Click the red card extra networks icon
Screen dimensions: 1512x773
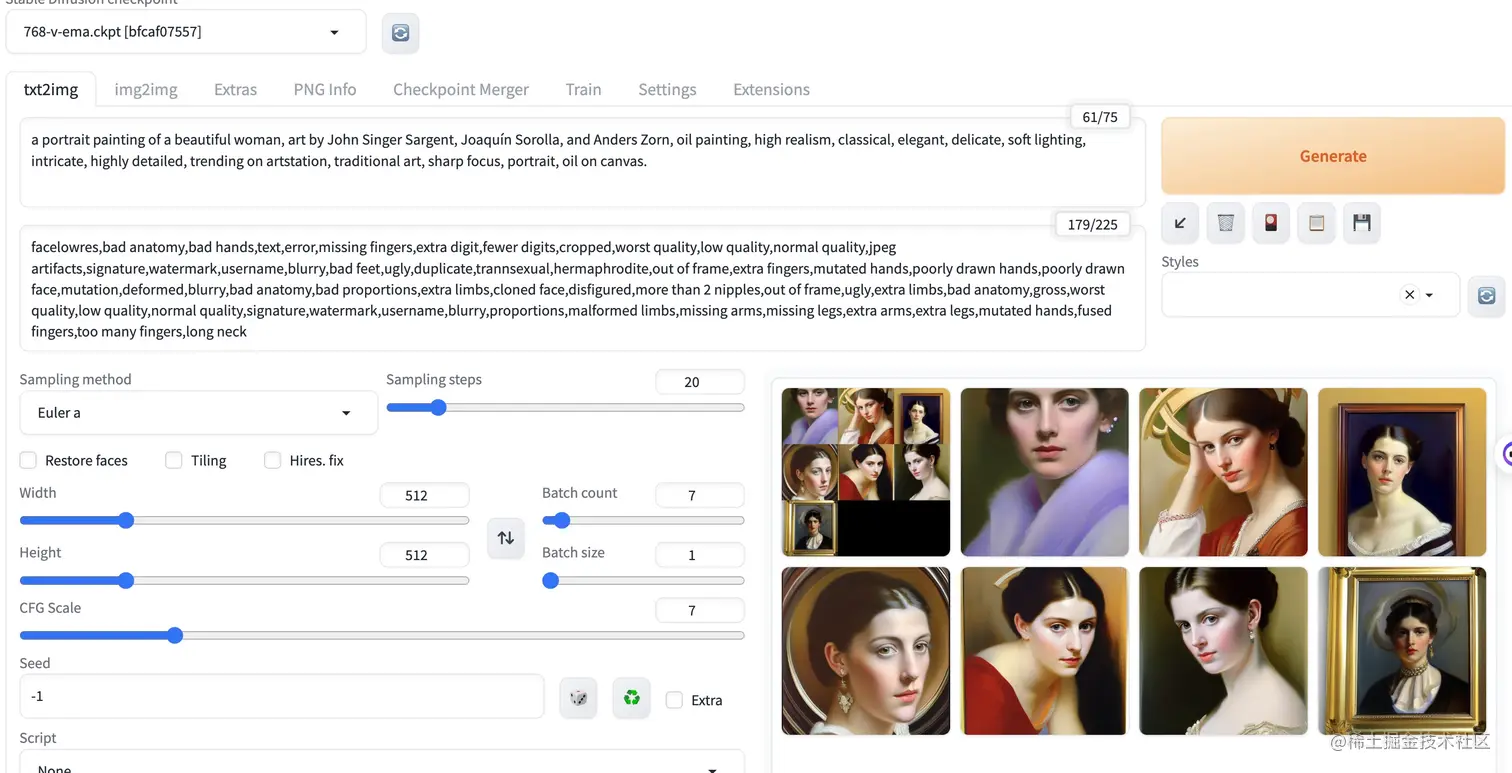click(1270, 223)
